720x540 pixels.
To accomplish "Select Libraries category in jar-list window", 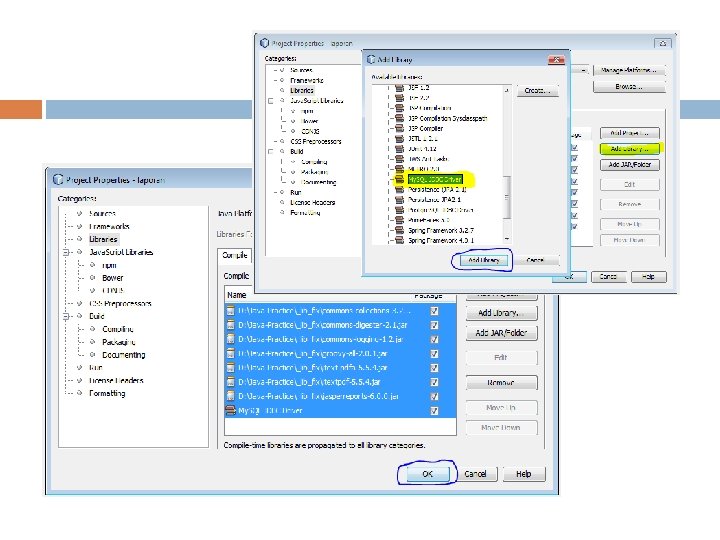I will (103, 239).
